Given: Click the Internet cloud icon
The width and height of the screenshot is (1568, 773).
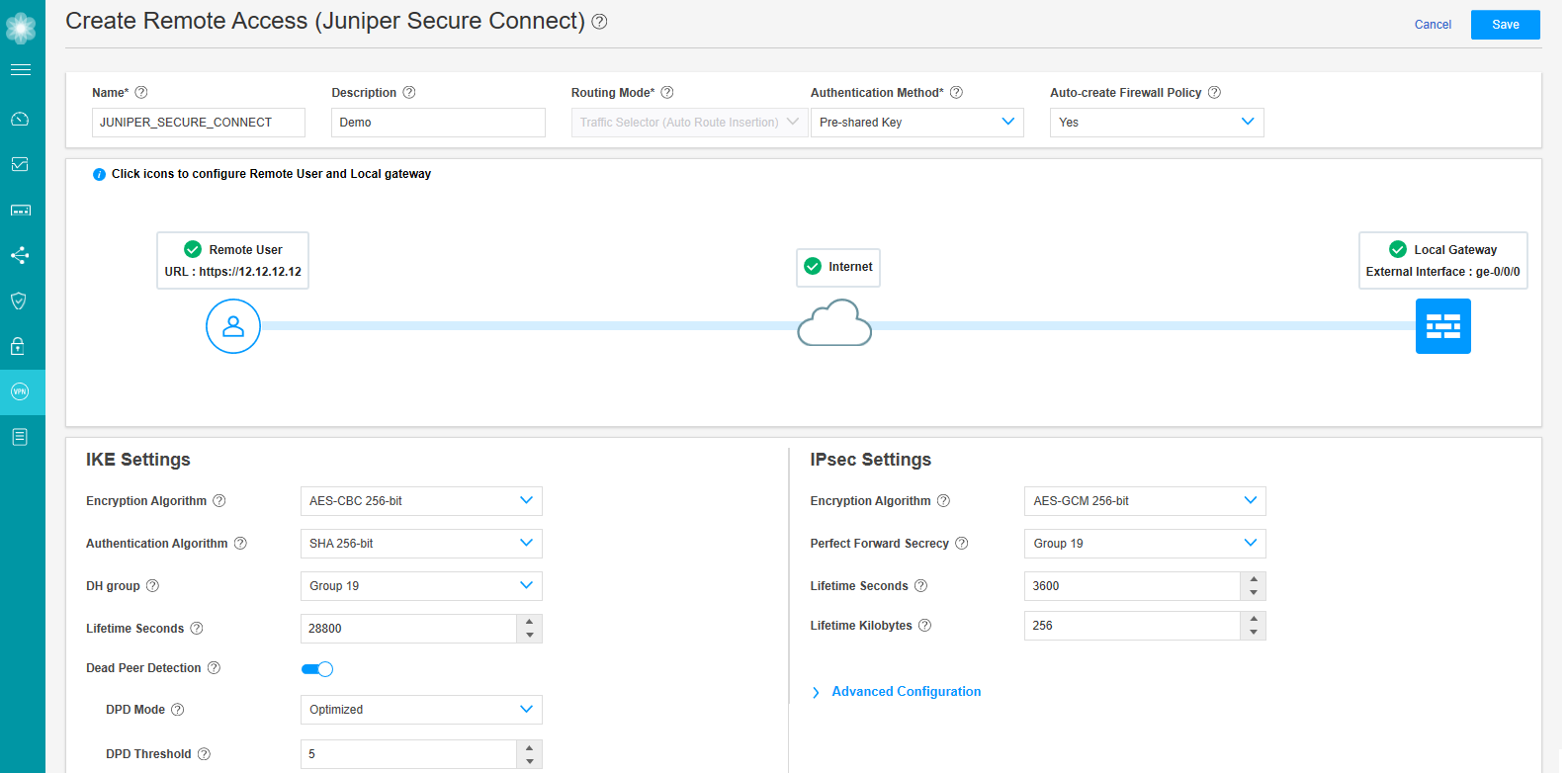Looking at the screenshot, I should [834, 325].
